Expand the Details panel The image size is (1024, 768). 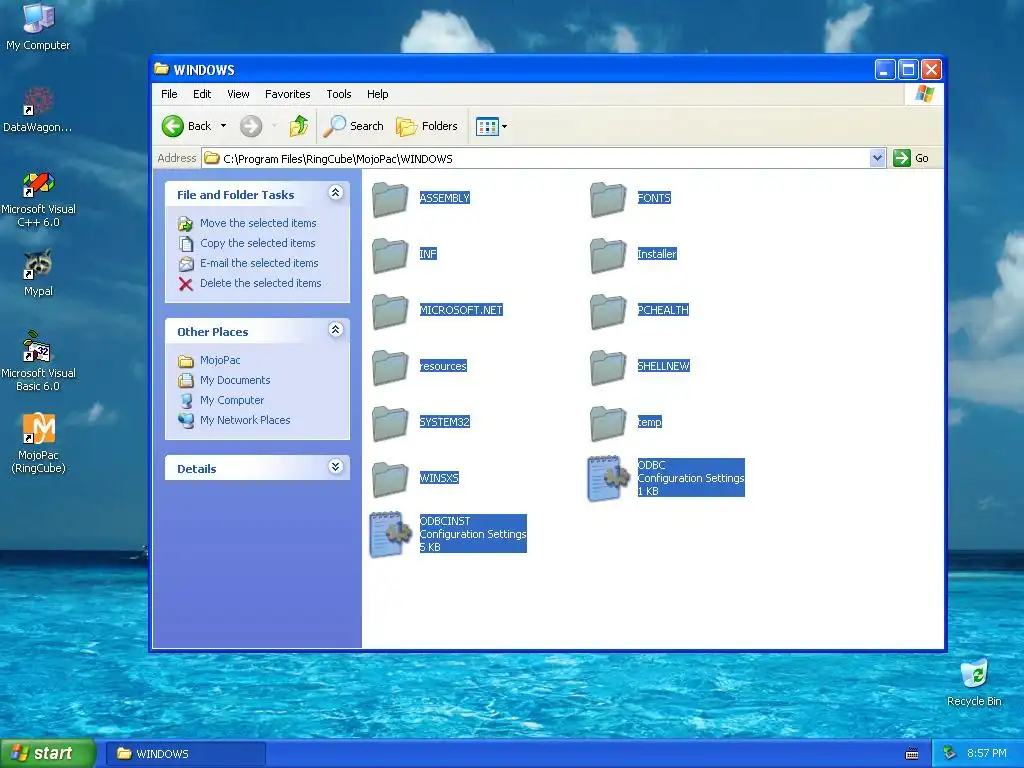[336, 467]
